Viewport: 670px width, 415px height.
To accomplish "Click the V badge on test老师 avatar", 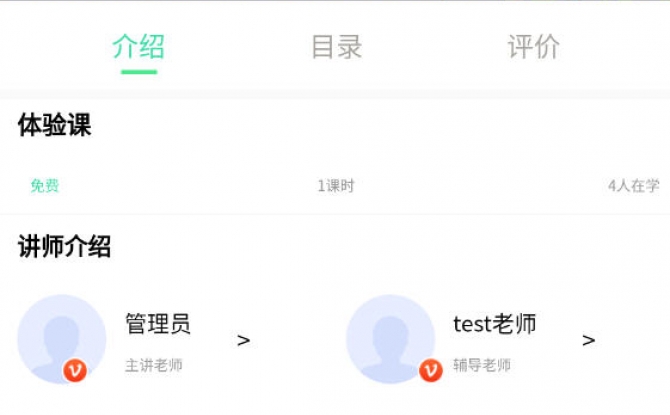I will (431, 370).
